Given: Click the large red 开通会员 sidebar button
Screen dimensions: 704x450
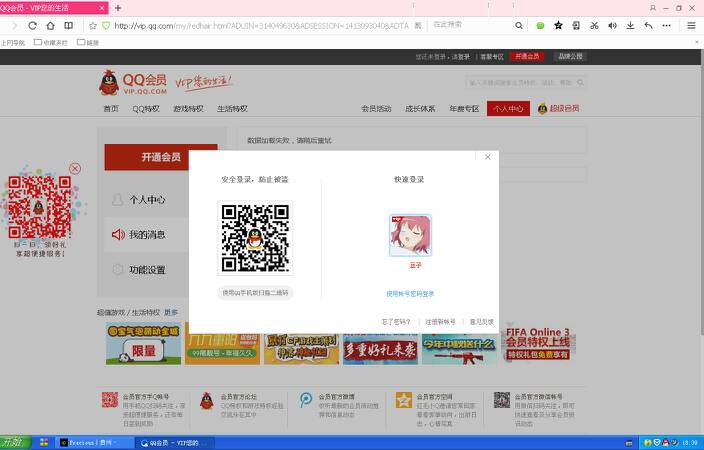Looking at the screenshot, I should tap(161, 157).
